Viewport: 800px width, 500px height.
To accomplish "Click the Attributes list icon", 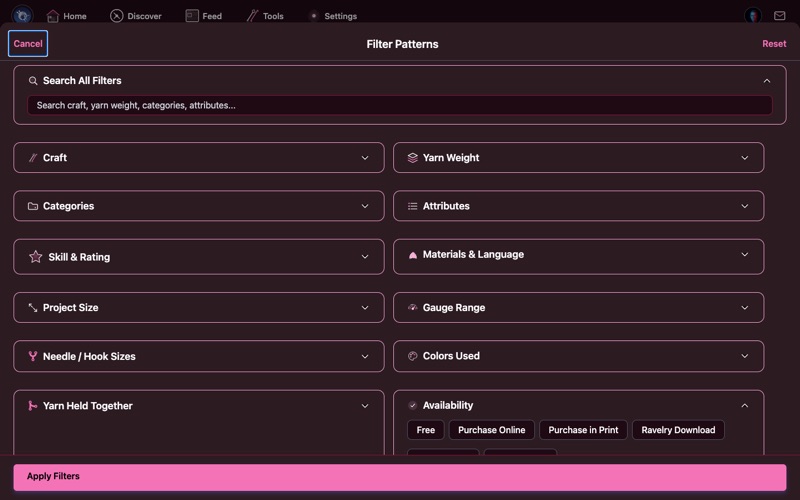I will [x=413, y=206].
